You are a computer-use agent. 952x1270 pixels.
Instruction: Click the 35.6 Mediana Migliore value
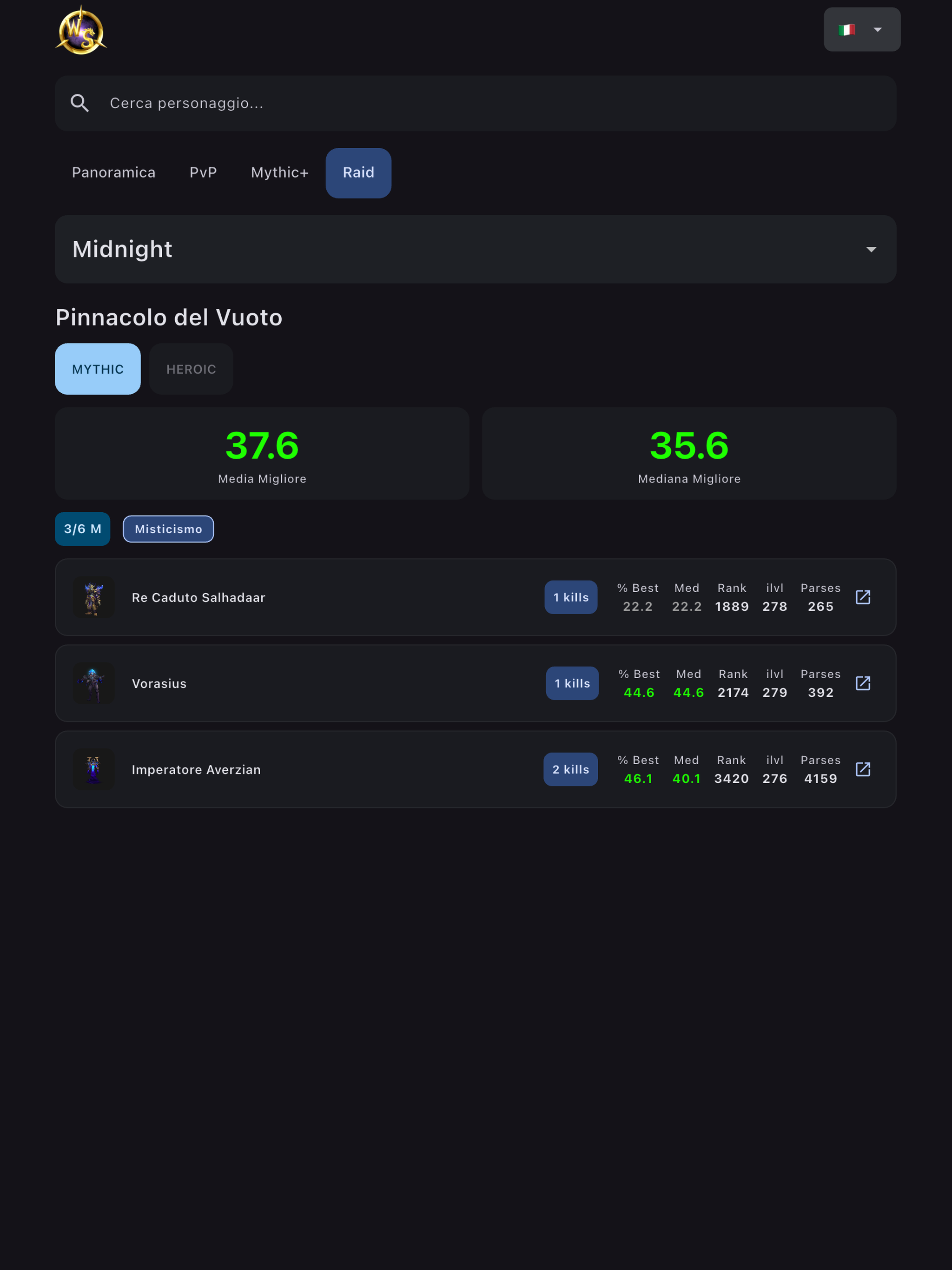click(689, 445)
